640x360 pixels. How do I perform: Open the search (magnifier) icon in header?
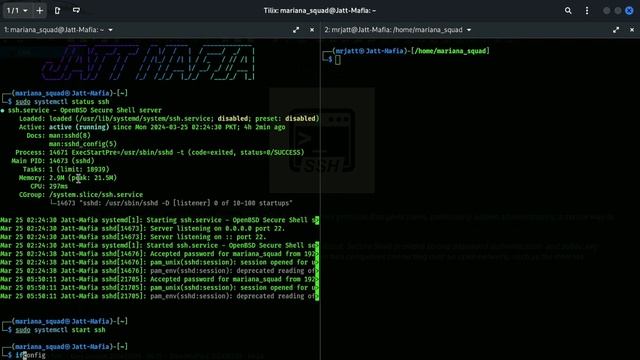click(x=568, y=11)
